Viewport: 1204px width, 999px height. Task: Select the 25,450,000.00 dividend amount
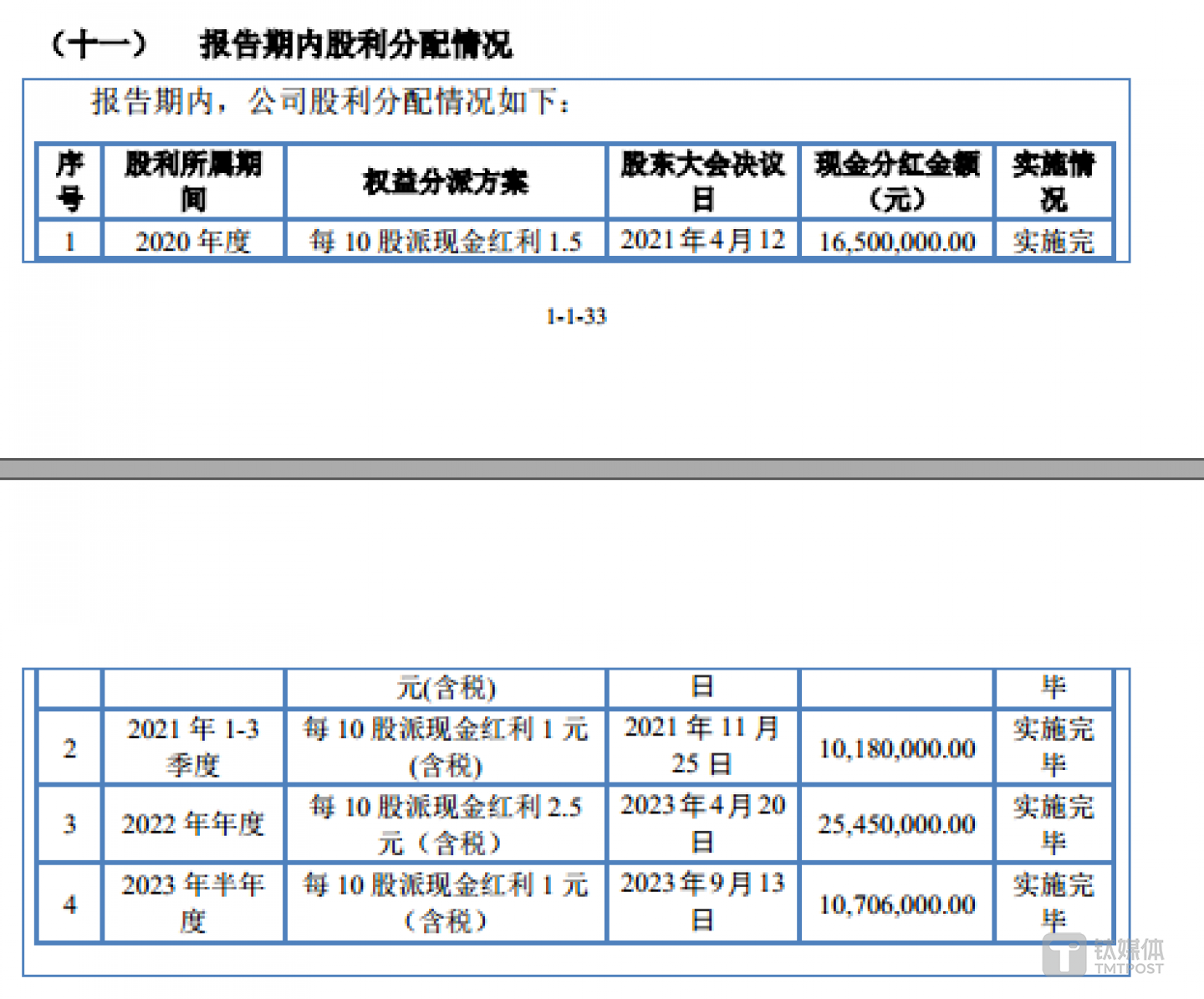pos(896,824)
